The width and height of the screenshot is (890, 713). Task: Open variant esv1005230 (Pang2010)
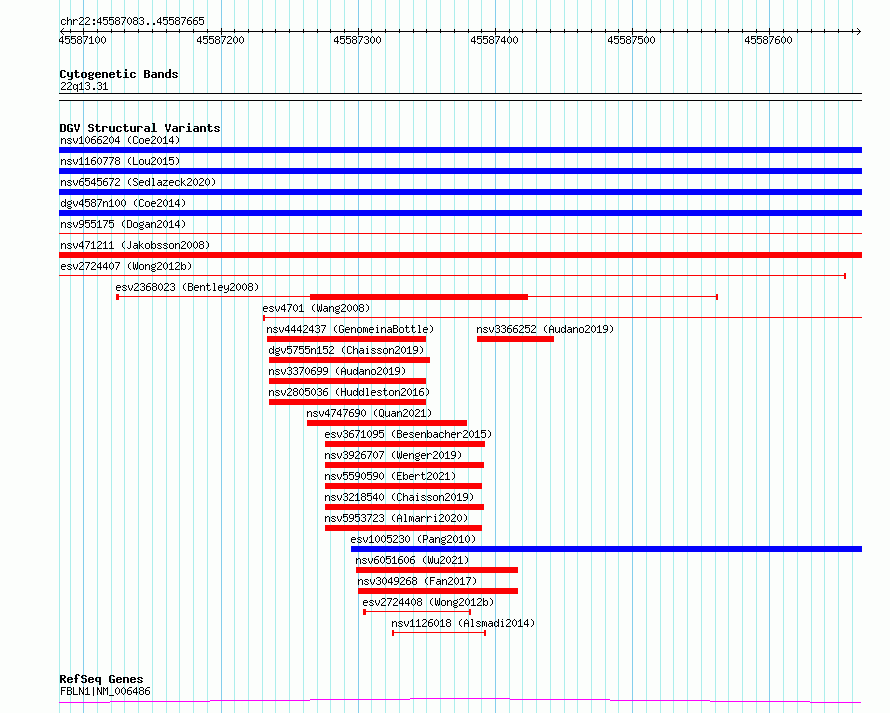[x=413, y=539]
